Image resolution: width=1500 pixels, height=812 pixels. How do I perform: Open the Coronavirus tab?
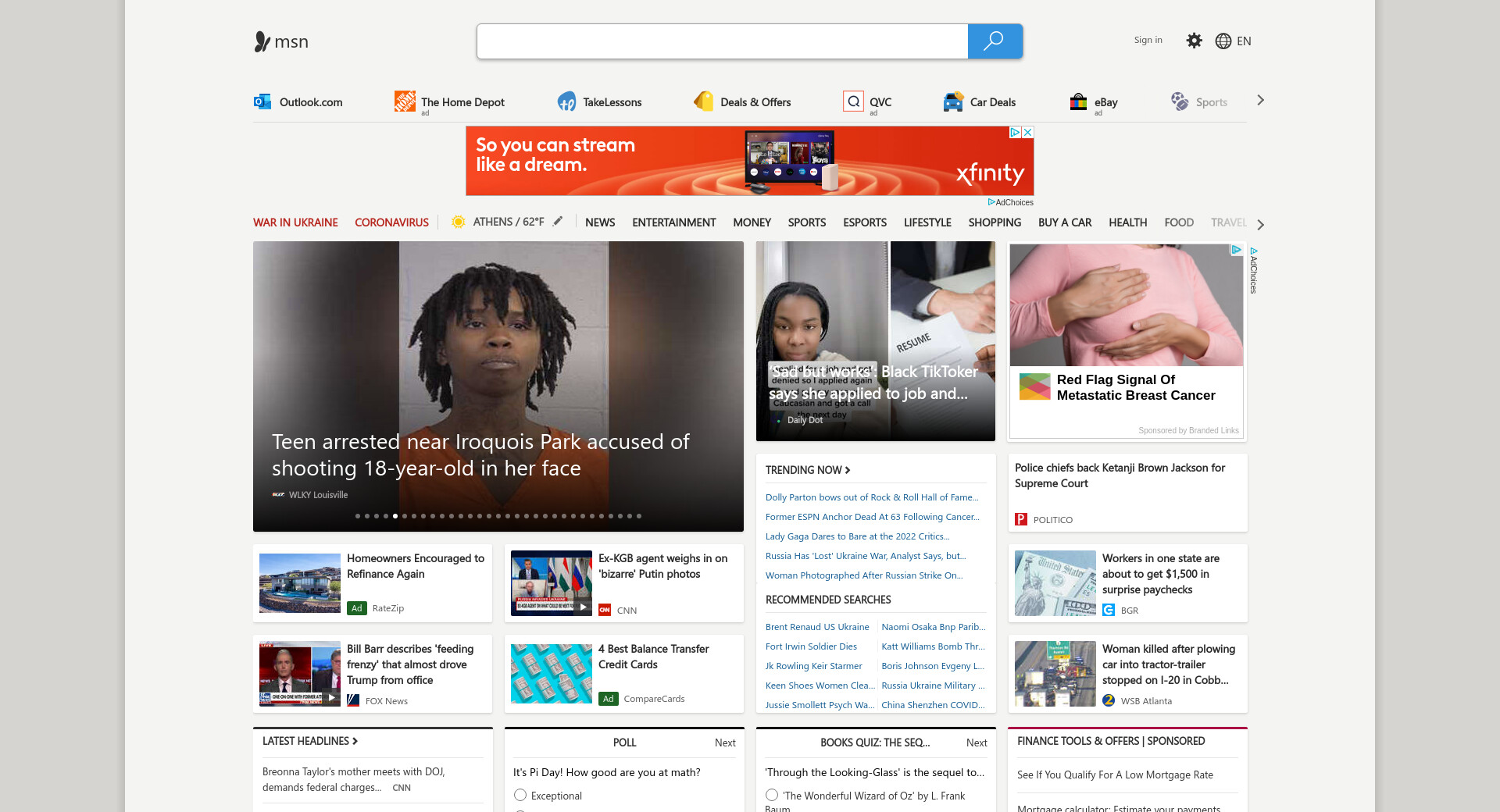(x=391, y=223)
